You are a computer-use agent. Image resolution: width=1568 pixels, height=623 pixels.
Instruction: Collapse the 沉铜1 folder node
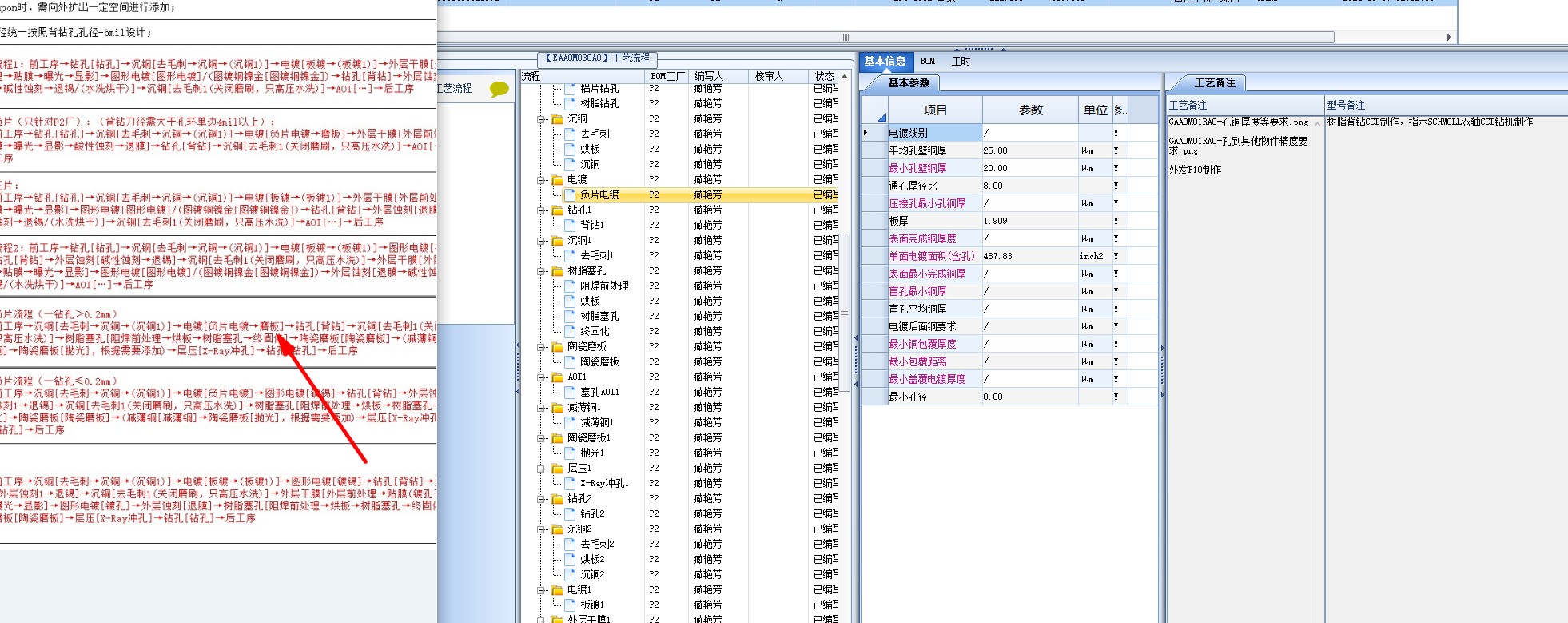[541, 241]
